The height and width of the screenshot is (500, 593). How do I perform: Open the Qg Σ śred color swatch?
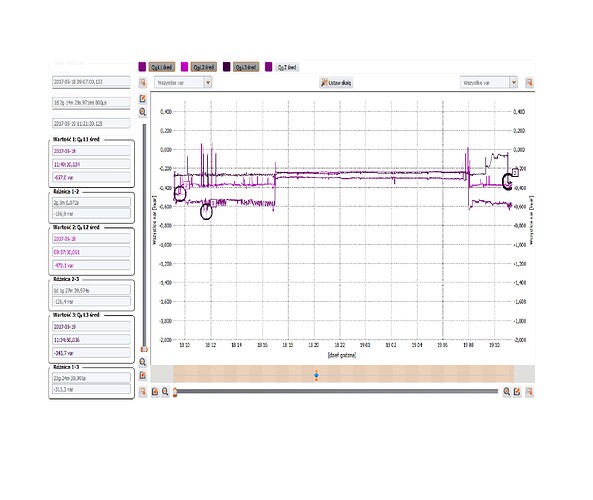click(x=269, y=67)
